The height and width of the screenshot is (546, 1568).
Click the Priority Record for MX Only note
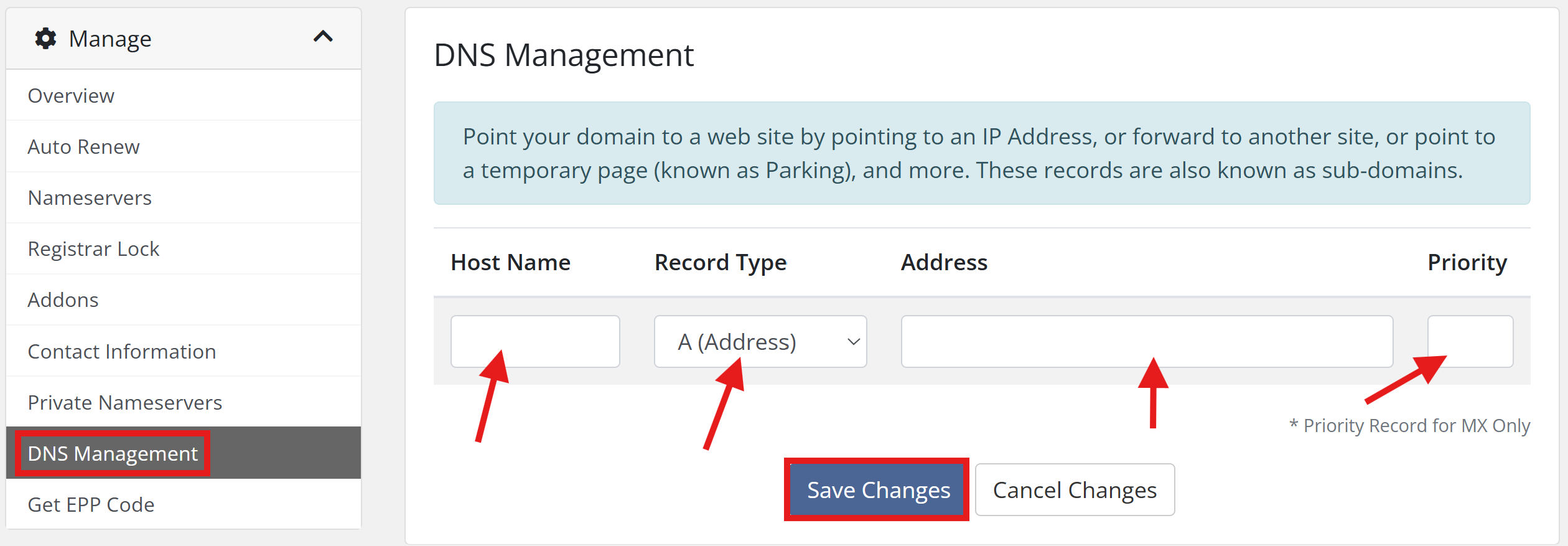point(1409,426)
